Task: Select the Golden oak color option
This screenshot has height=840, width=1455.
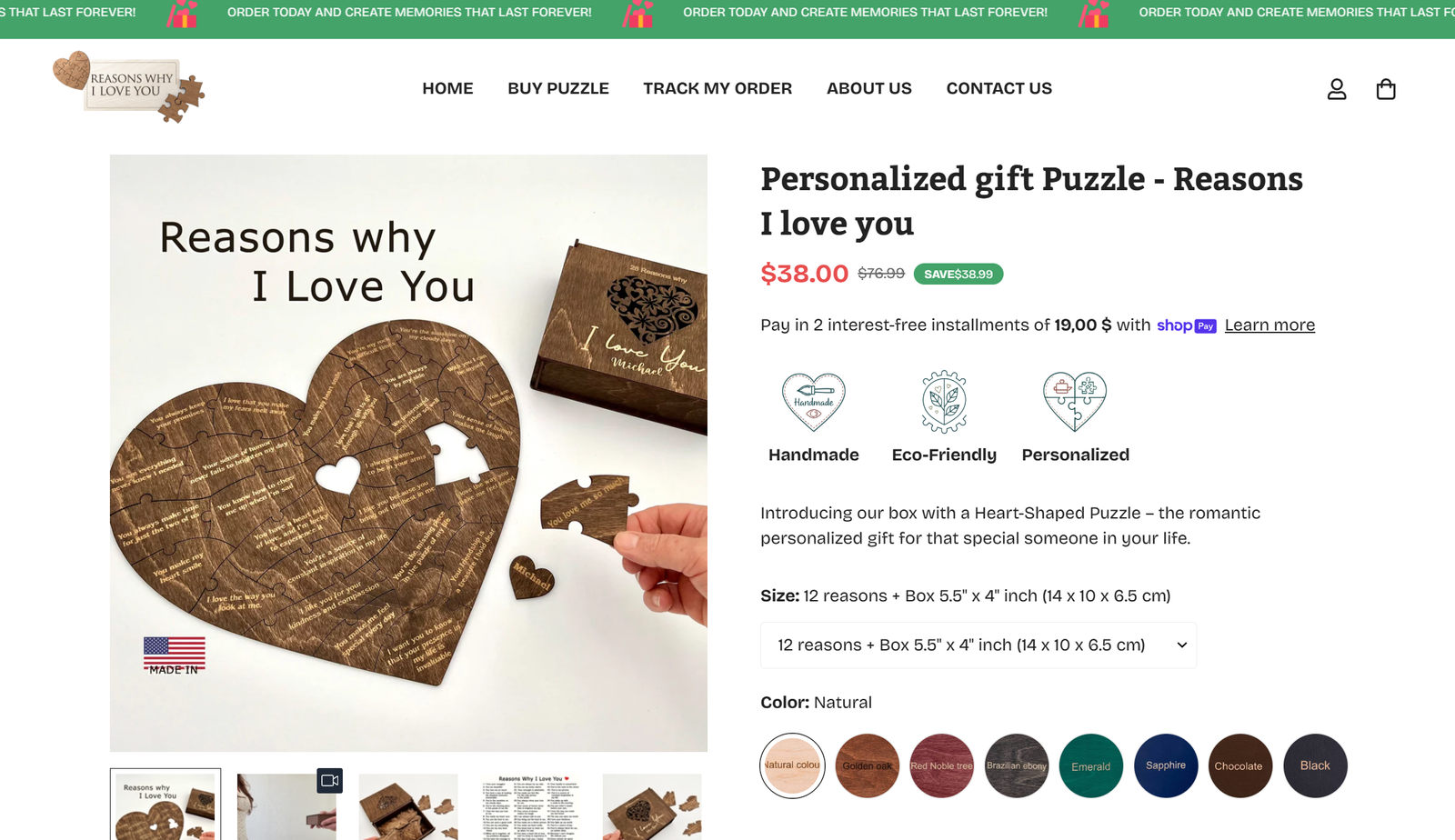Action: (867, 765)
